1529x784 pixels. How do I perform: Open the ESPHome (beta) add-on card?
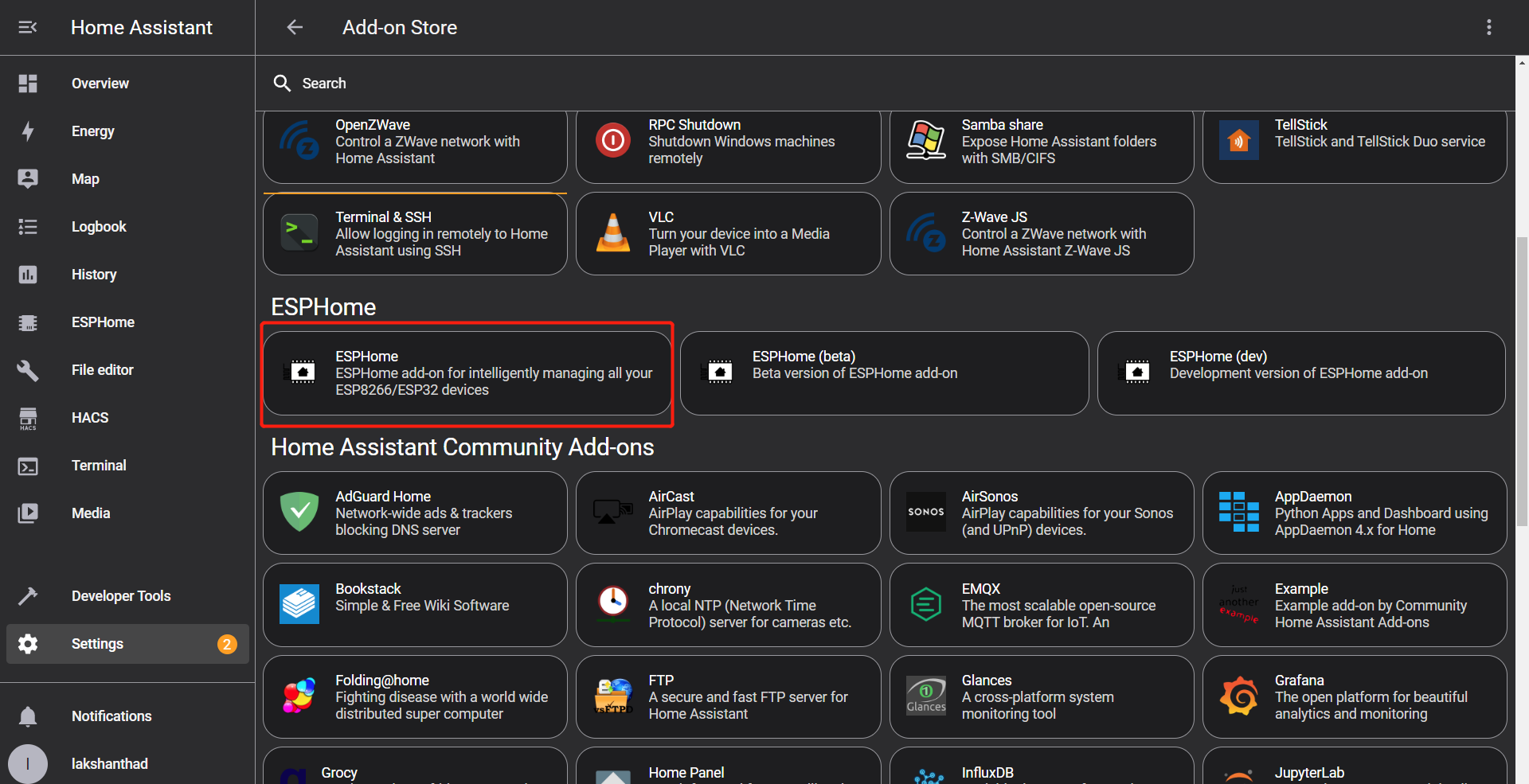pos(884,373)
